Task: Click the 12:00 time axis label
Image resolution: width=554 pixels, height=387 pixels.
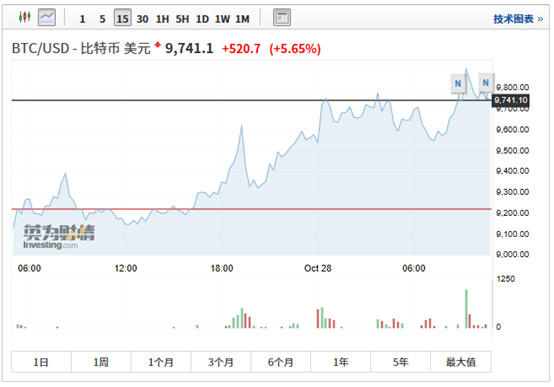Action: [126, 269]
